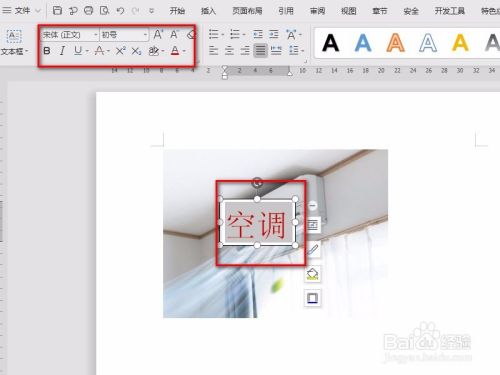Click the clear formatting eraser icon
The image size is (500, 375).
pos(191,34)
